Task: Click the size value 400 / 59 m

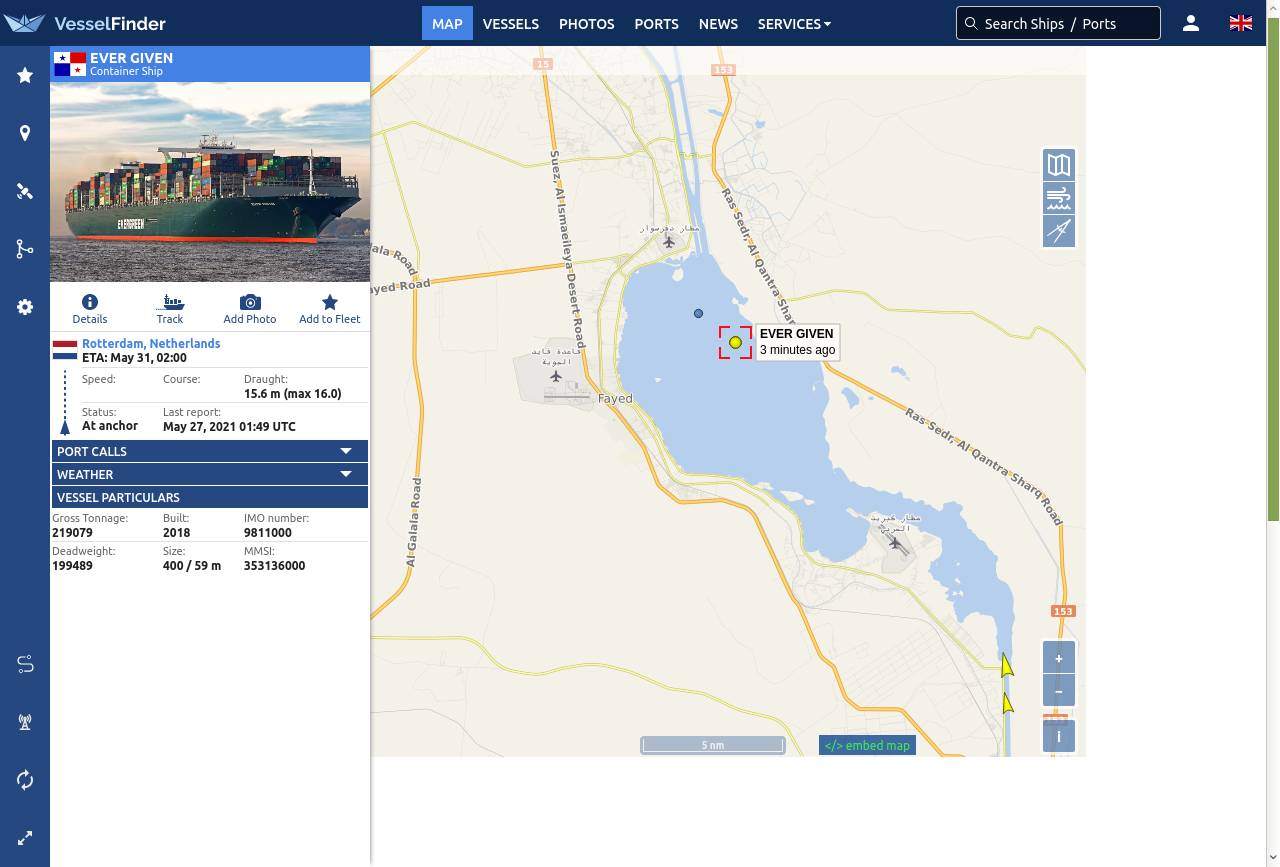Action: 192,566
